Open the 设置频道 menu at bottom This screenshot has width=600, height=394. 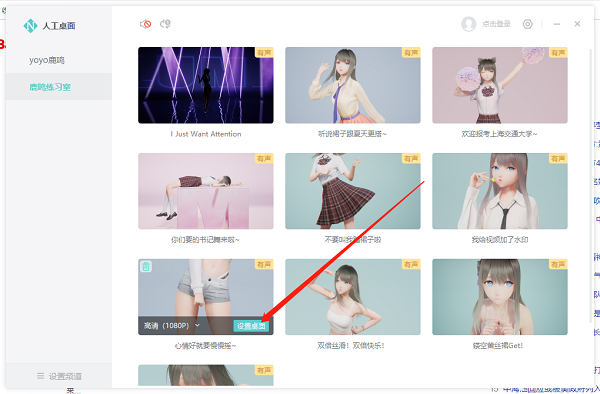click(59, 376)
